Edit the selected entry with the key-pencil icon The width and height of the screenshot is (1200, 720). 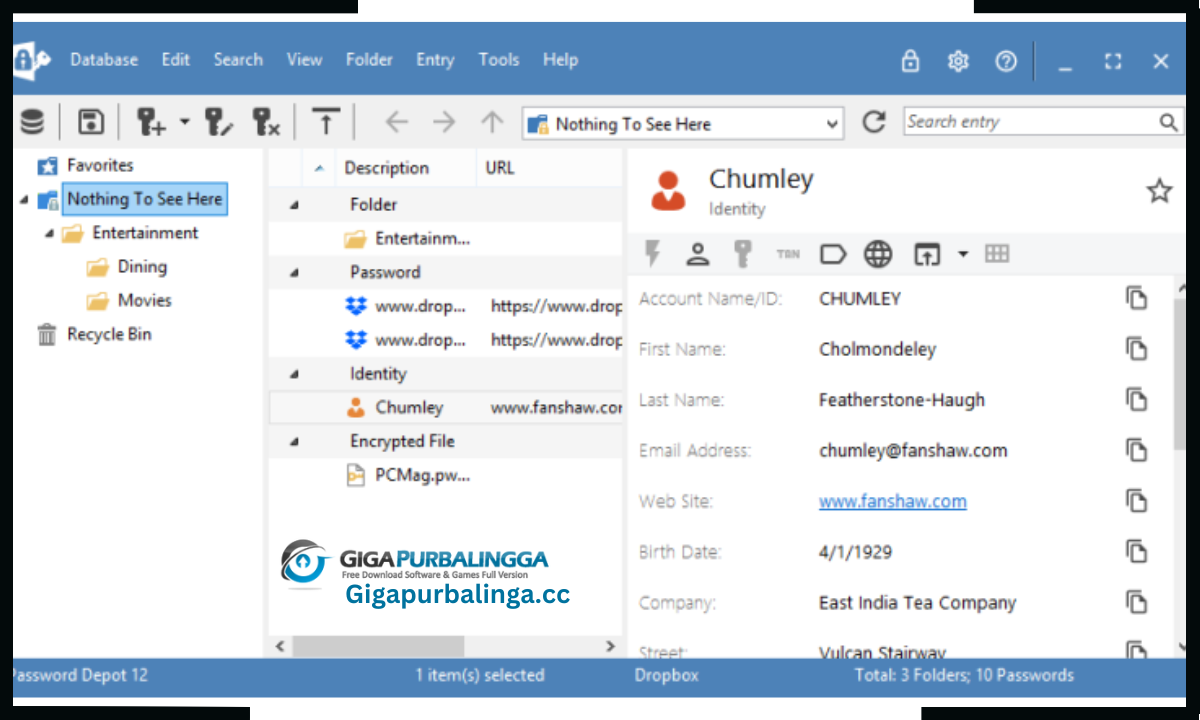coord(218,123)
